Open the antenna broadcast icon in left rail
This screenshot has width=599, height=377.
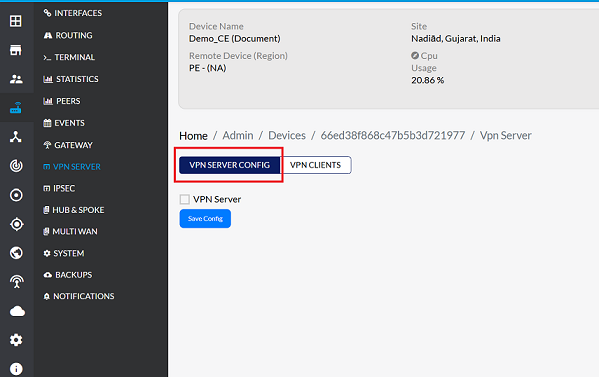(16, 282)
